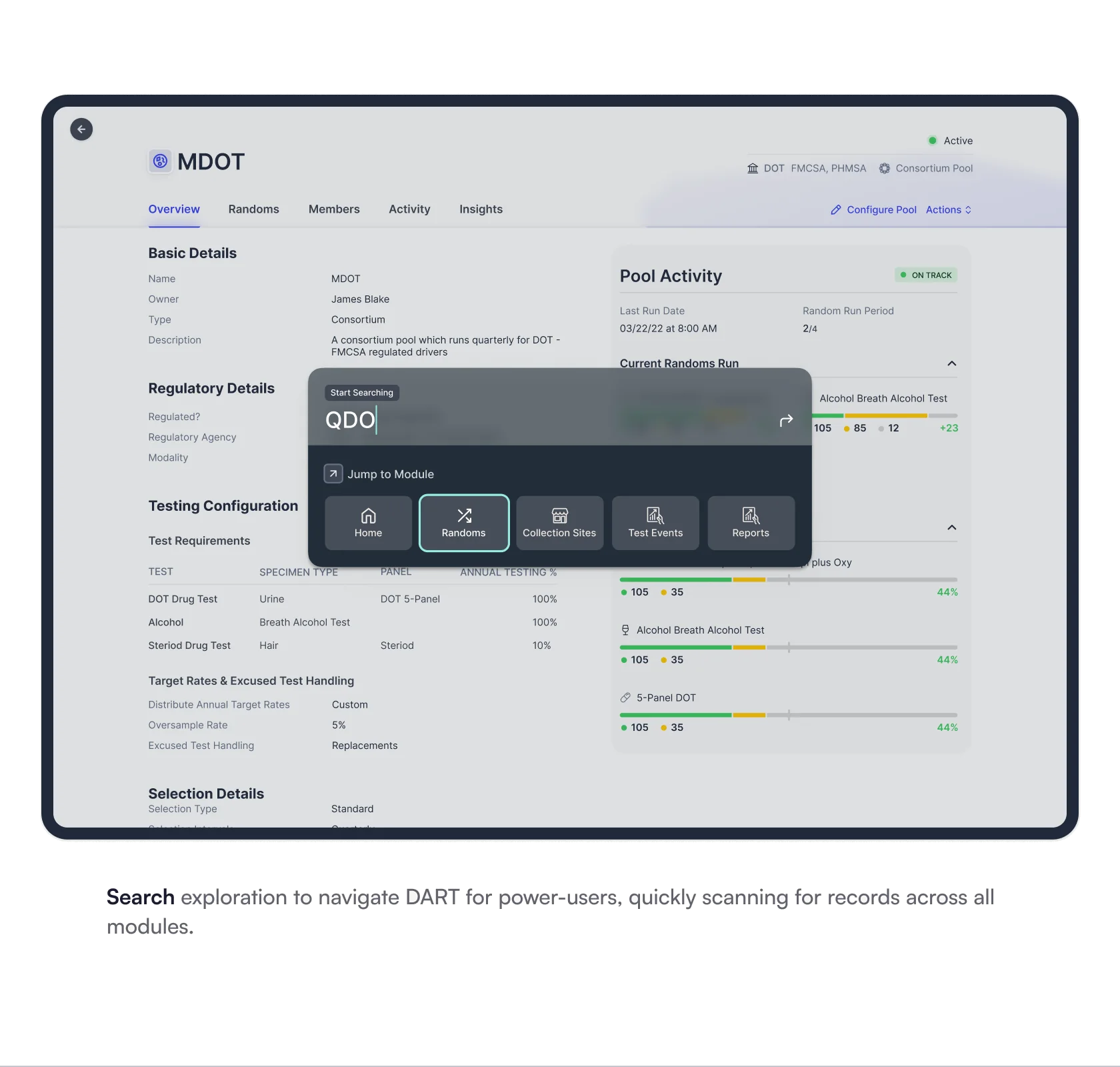Click the Replacements value
Screen dimensions: 1120x1067
coord(365,746)
